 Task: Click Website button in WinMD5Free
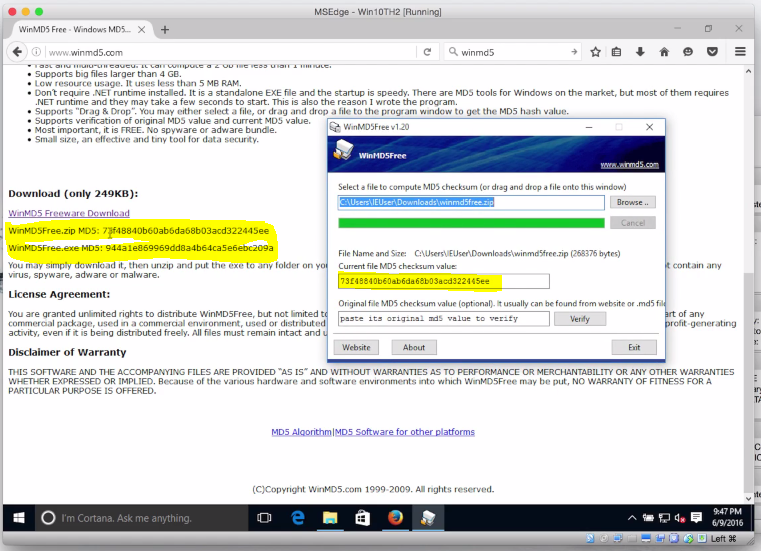point(356,348)
